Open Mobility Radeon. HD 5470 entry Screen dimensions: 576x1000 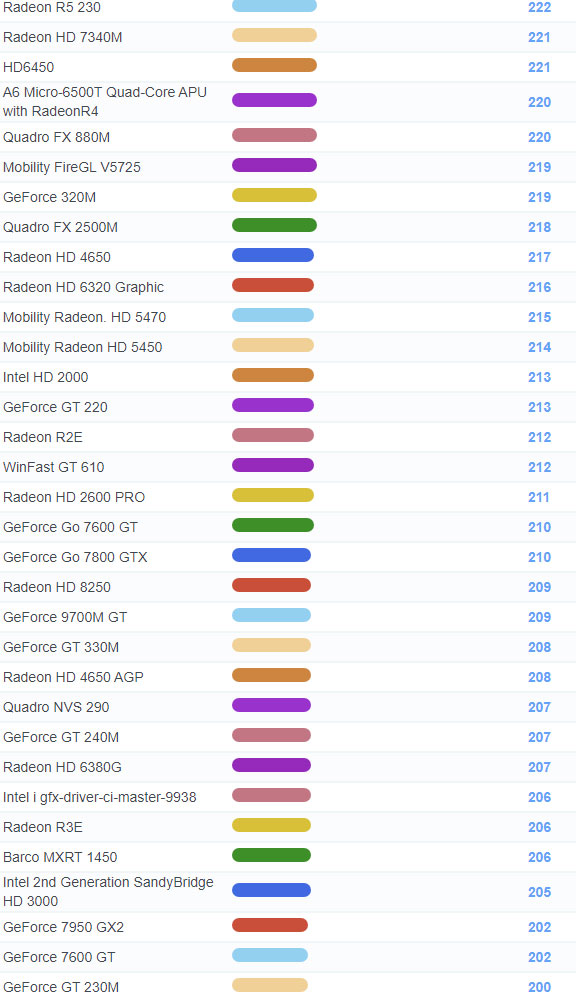(x=84, y=318)
